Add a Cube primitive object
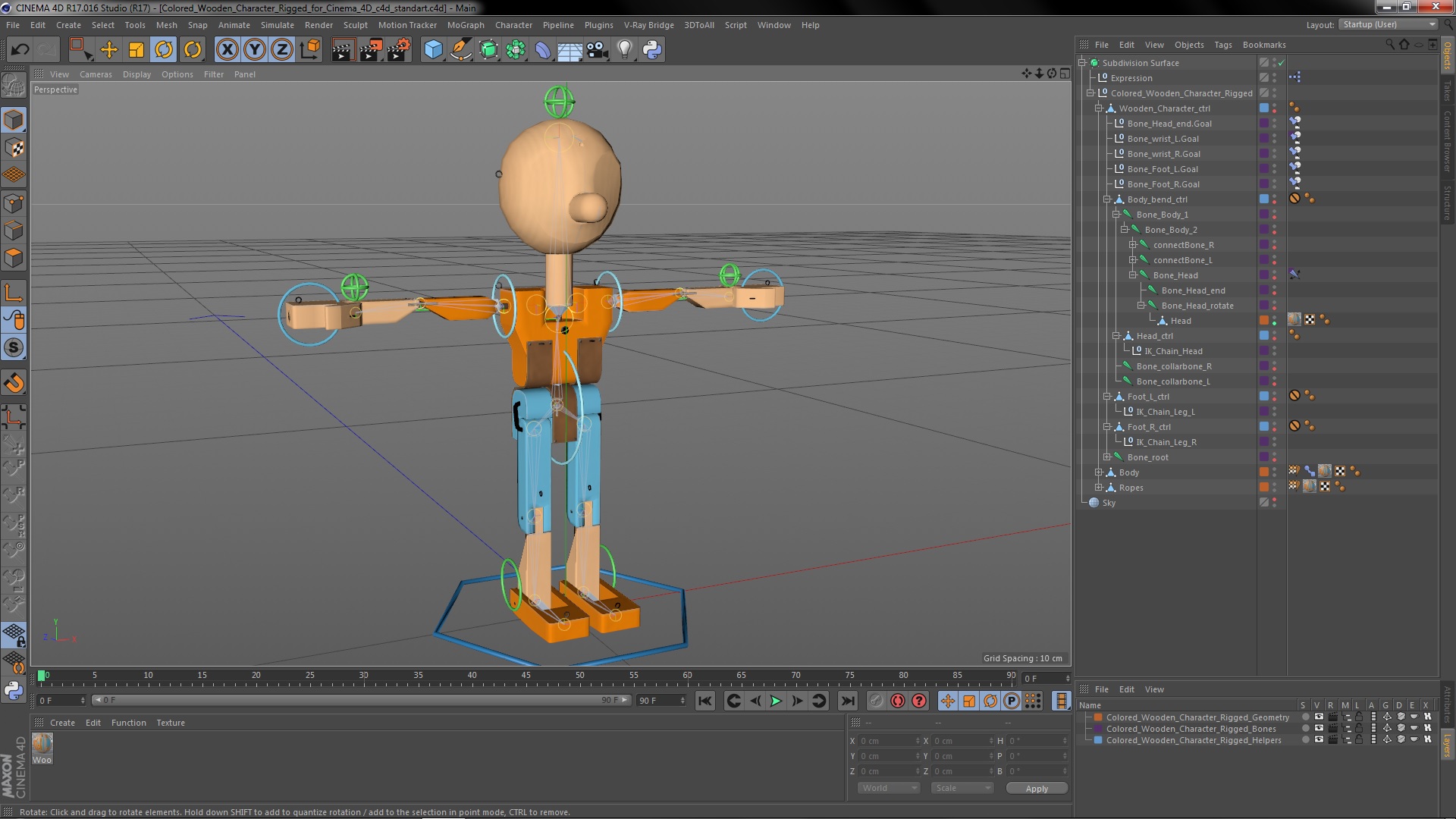The width and height of the screenshot is (1456, 819). tap(433, 50)
